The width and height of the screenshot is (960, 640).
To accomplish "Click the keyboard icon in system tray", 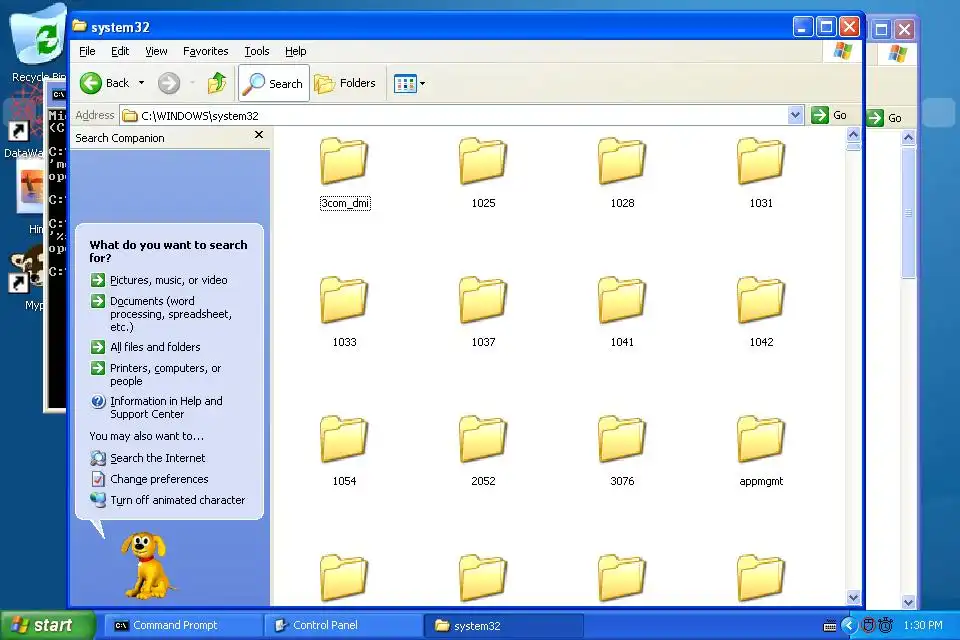I will (x=830, y=626).
